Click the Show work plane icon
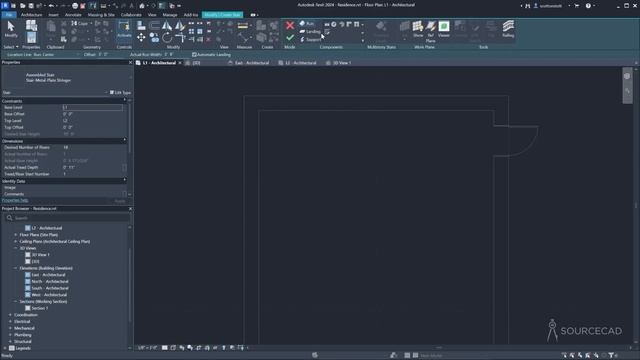The image size is (640, 360). [418, 29]
